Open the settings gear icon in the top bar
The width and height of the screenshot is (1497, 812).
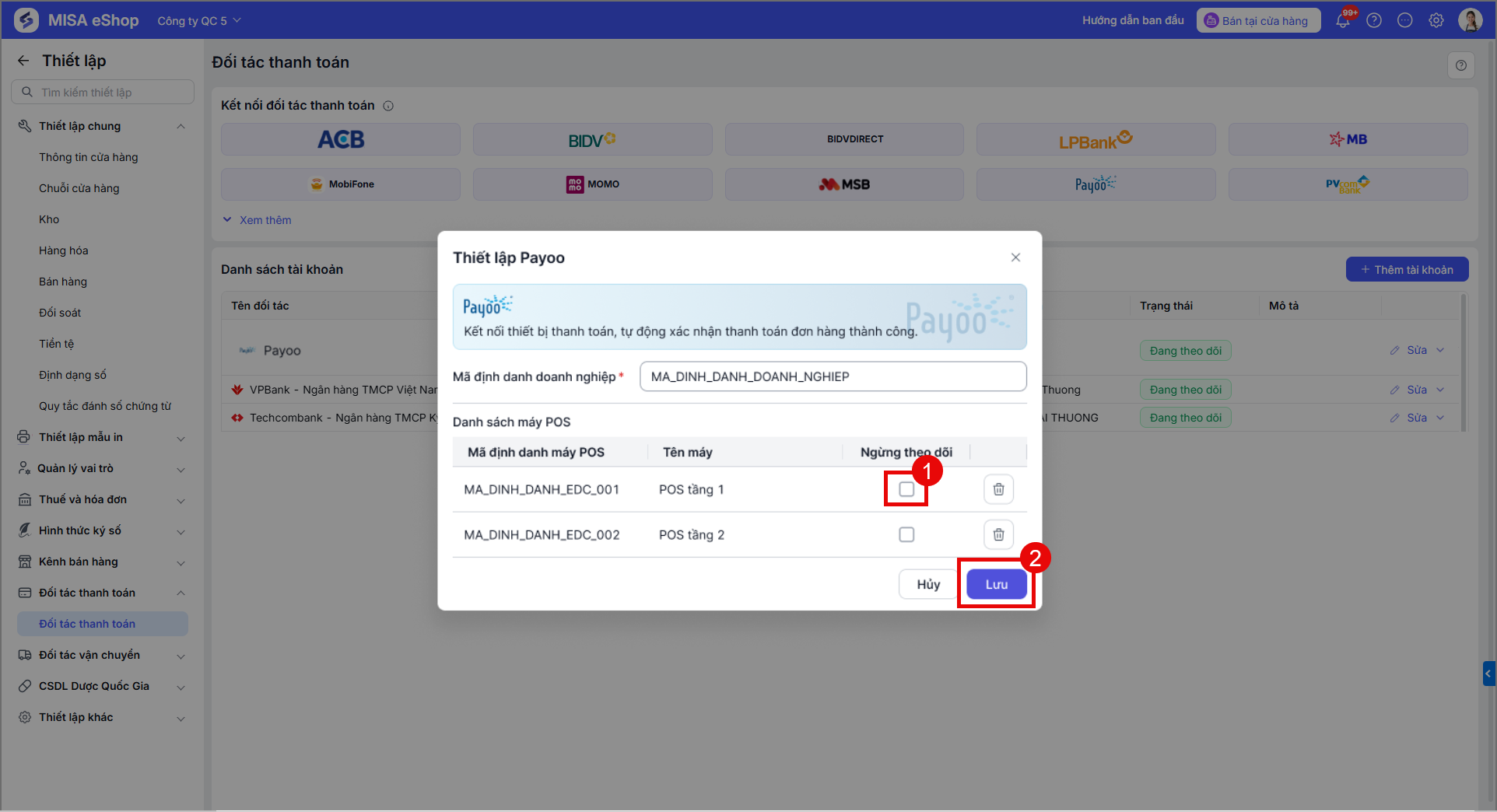1436,20
